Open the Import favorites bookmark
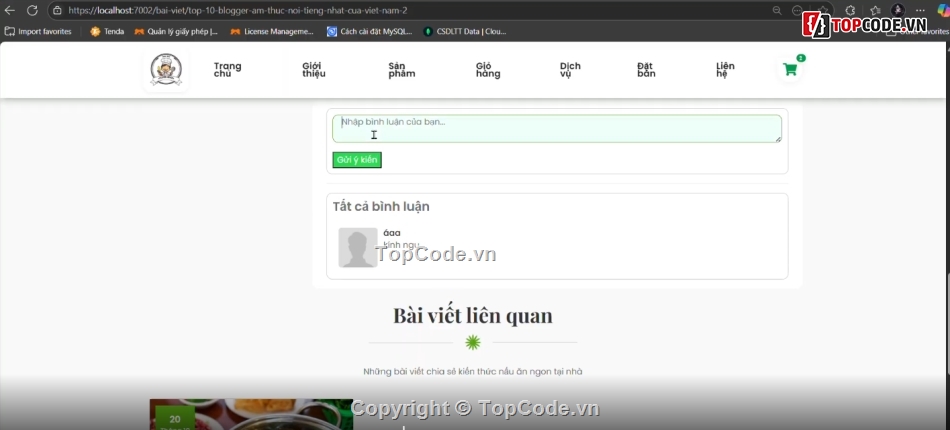Screen dimensions: 950x430 pyautogui.click(x=38, y=31)
